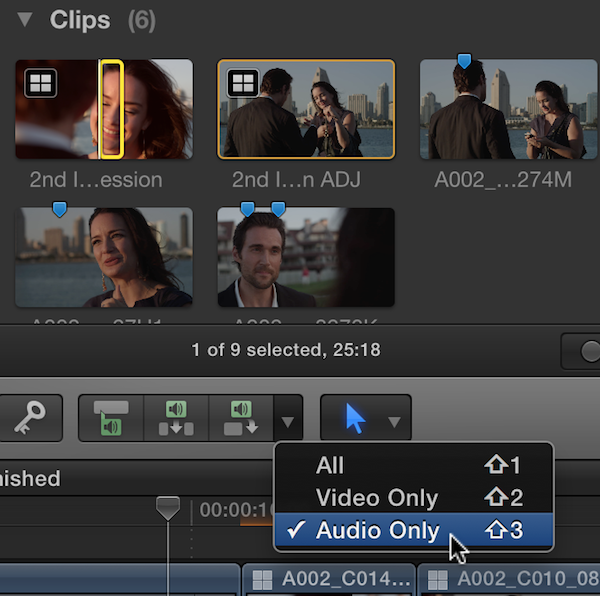The width and height of the screenshot is (600, 596).
Task: Click the append clip to storyline button
Action: tap(241, 418)
